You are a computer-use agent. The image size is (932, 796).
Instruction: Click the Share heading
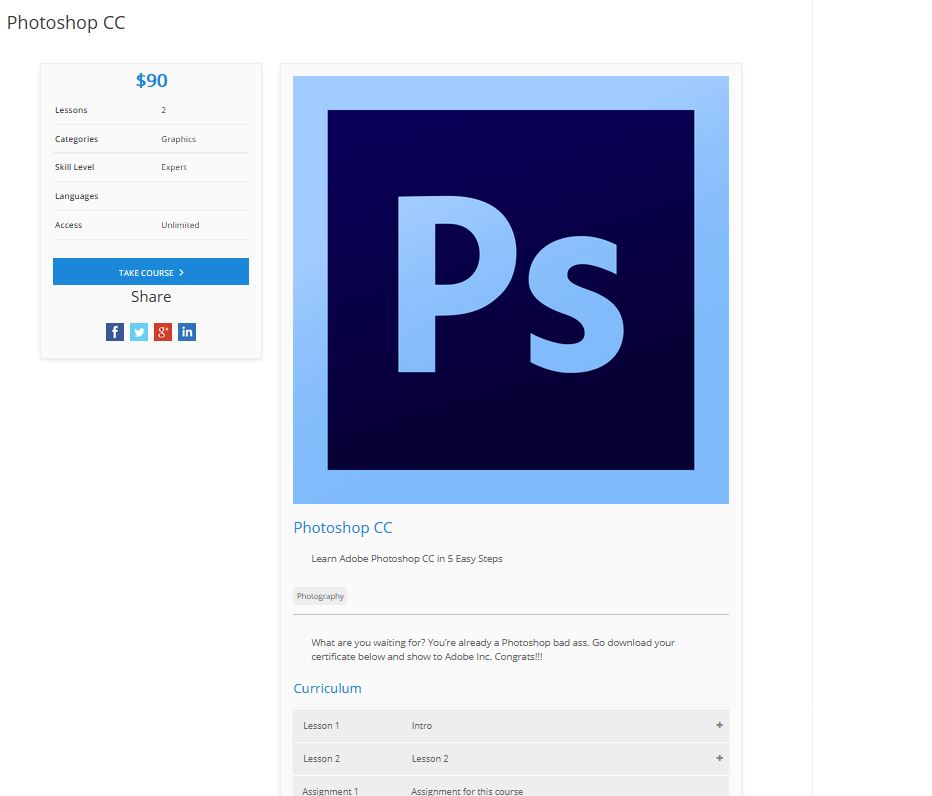(151, 297)
